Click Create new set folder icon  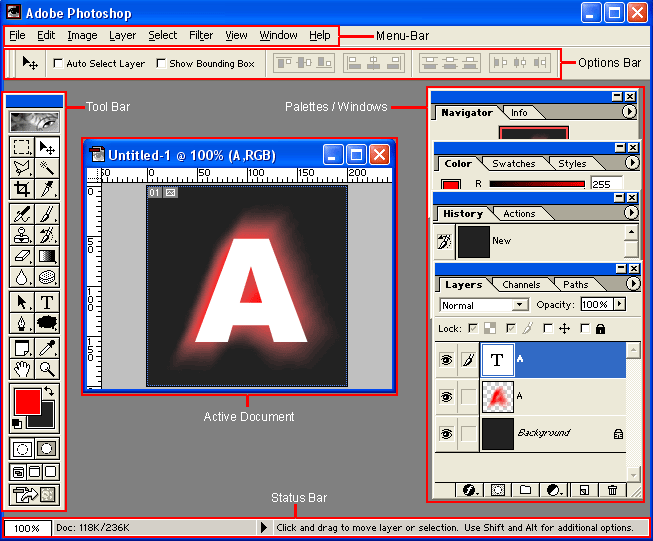tap(526, 490)
